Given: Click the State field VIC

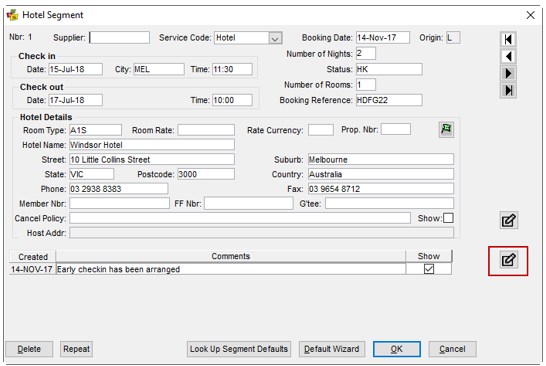Looking at the screenshot, I should (92, 174).
